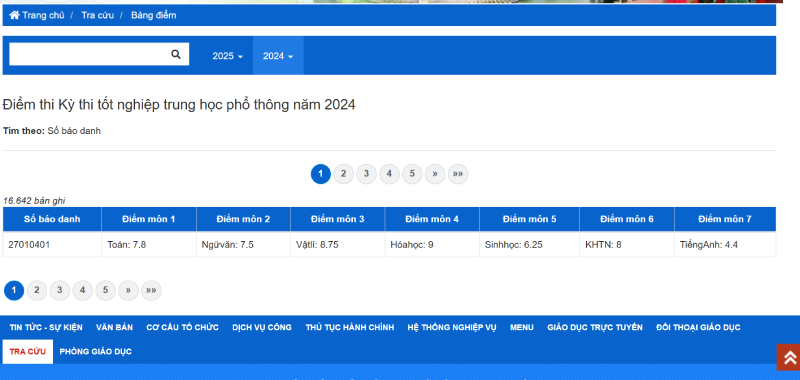The width and height of the screenshot is (800, 380).
Task: Click the Sinhhọc: 6.25 score cell
Action: [x=530, y=244]
